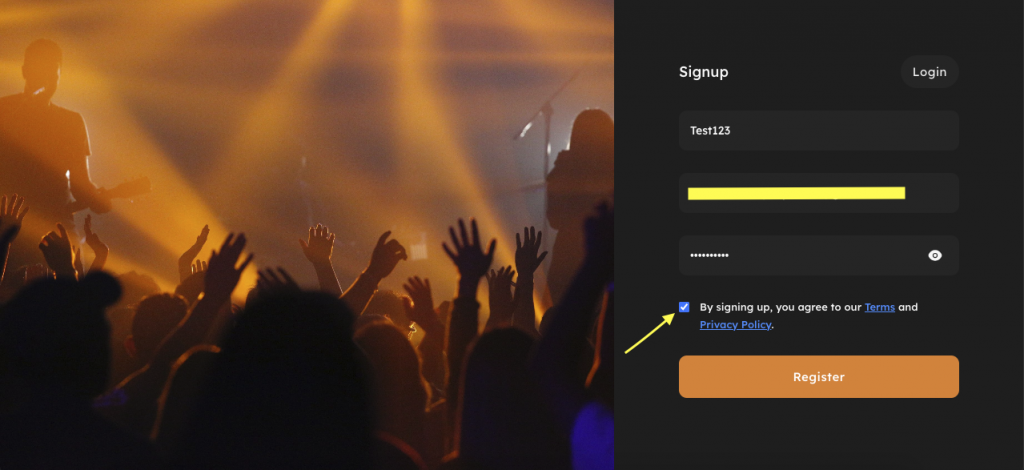1024x470 pixels.
Task: Toggle password visibility eye icon
Action: (x=935, y=255)
